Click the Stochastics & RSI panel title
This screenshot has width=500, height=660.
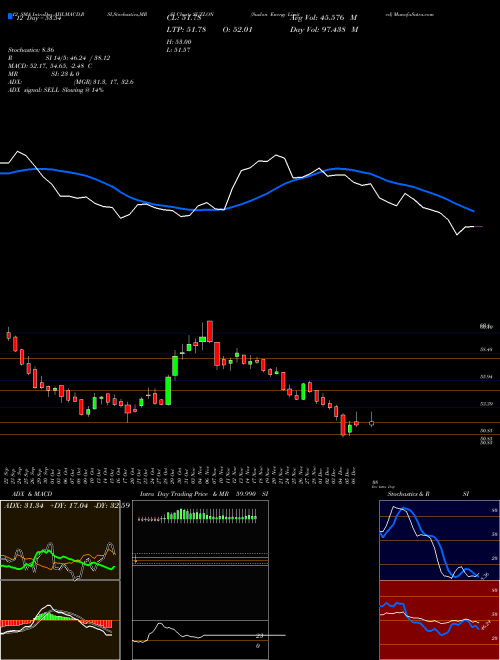click(428, 494)
